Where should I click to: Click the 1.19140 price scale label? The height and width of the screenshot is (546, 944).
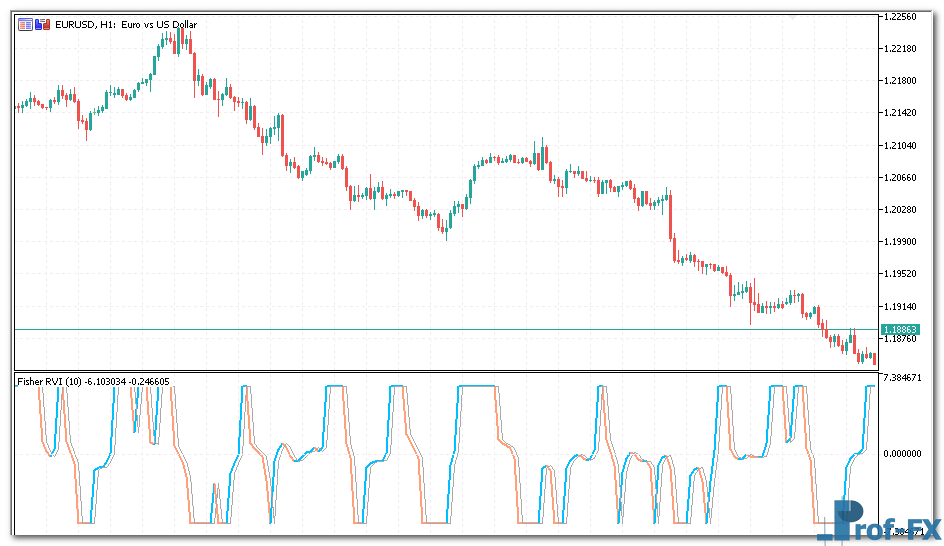(x=903, y=306)
